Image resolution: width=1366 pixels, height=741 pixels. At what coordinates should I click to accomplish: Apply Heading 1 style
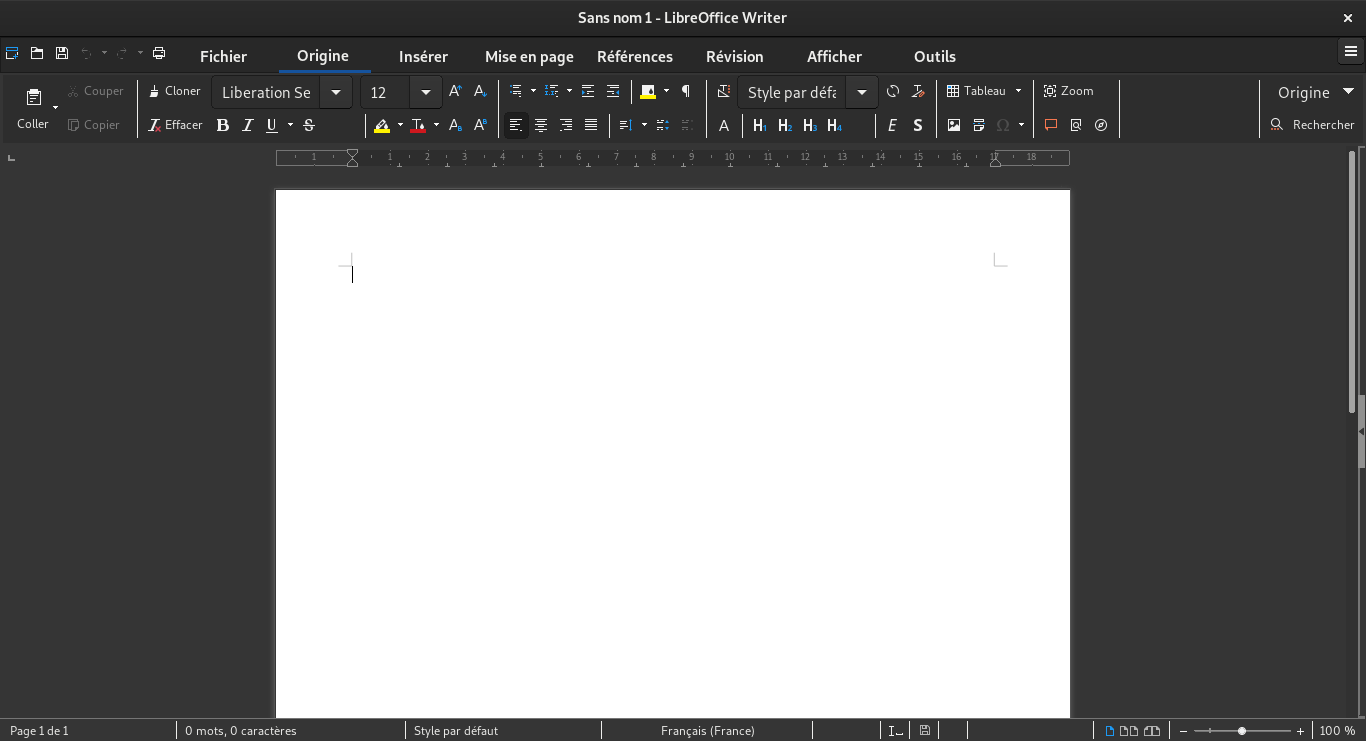759,125
